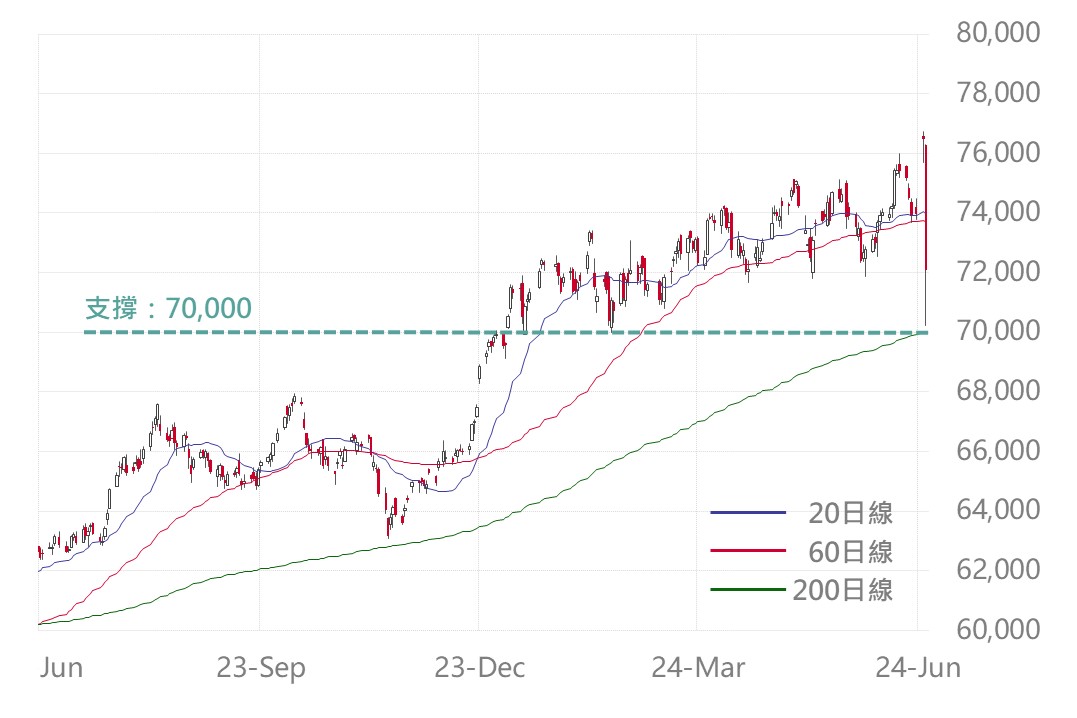Click the 支撐：70,000 support label
Viewport: 1077px width, 718px height.
168,308
